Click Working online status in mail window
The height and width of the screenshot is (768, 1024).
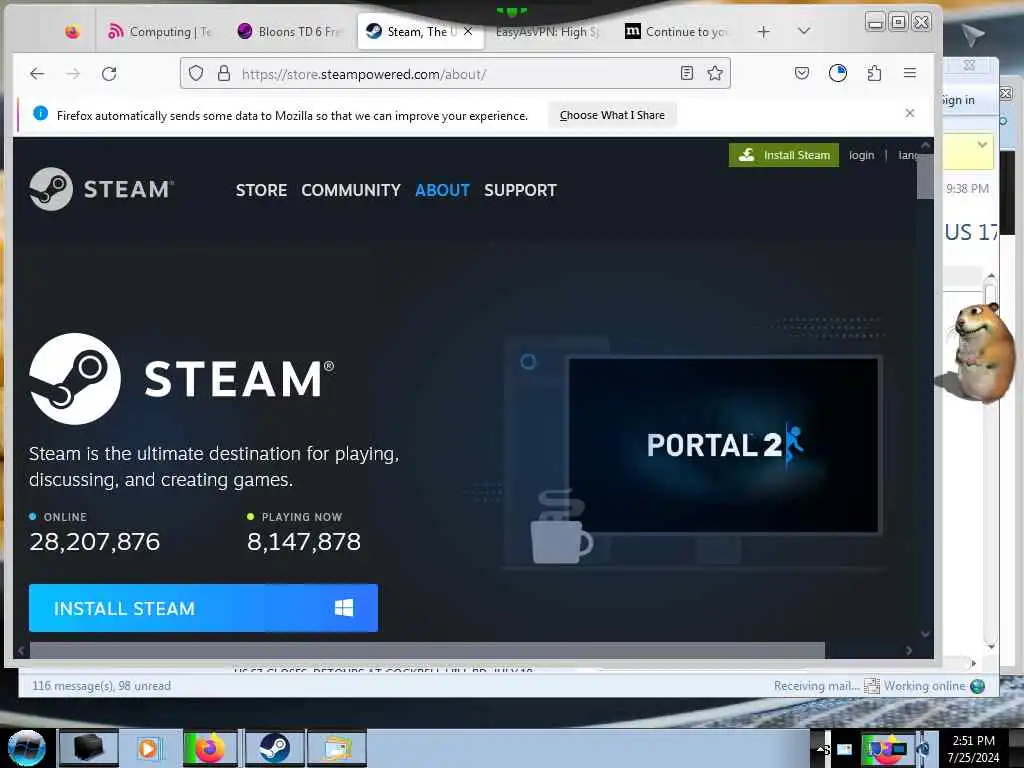click(x=924, y=686)
